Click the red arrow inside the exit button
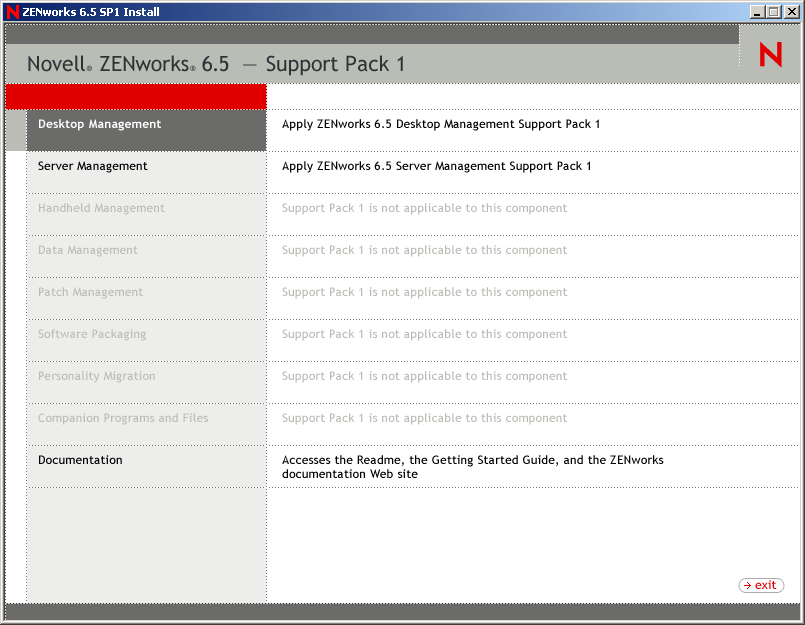 [748, 585]
